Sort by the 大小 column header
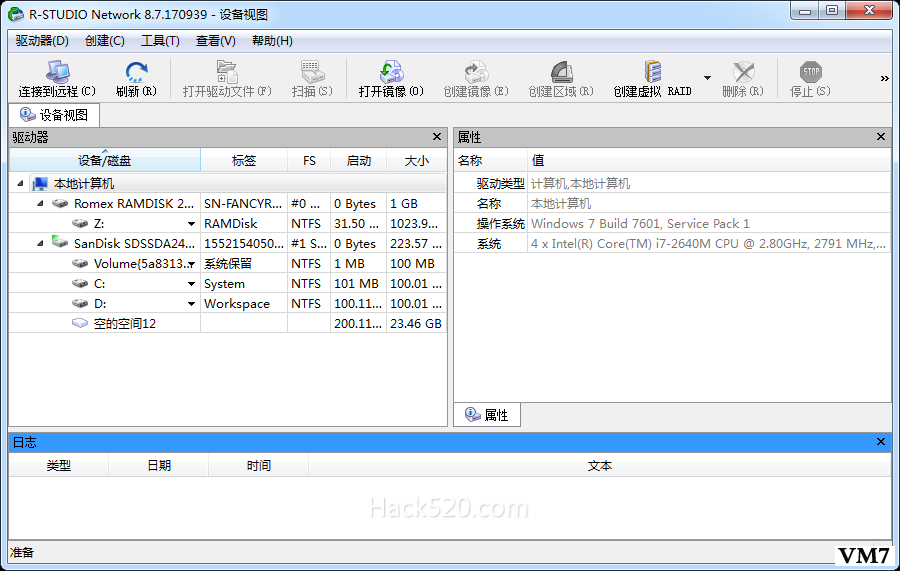 point(416,160)
